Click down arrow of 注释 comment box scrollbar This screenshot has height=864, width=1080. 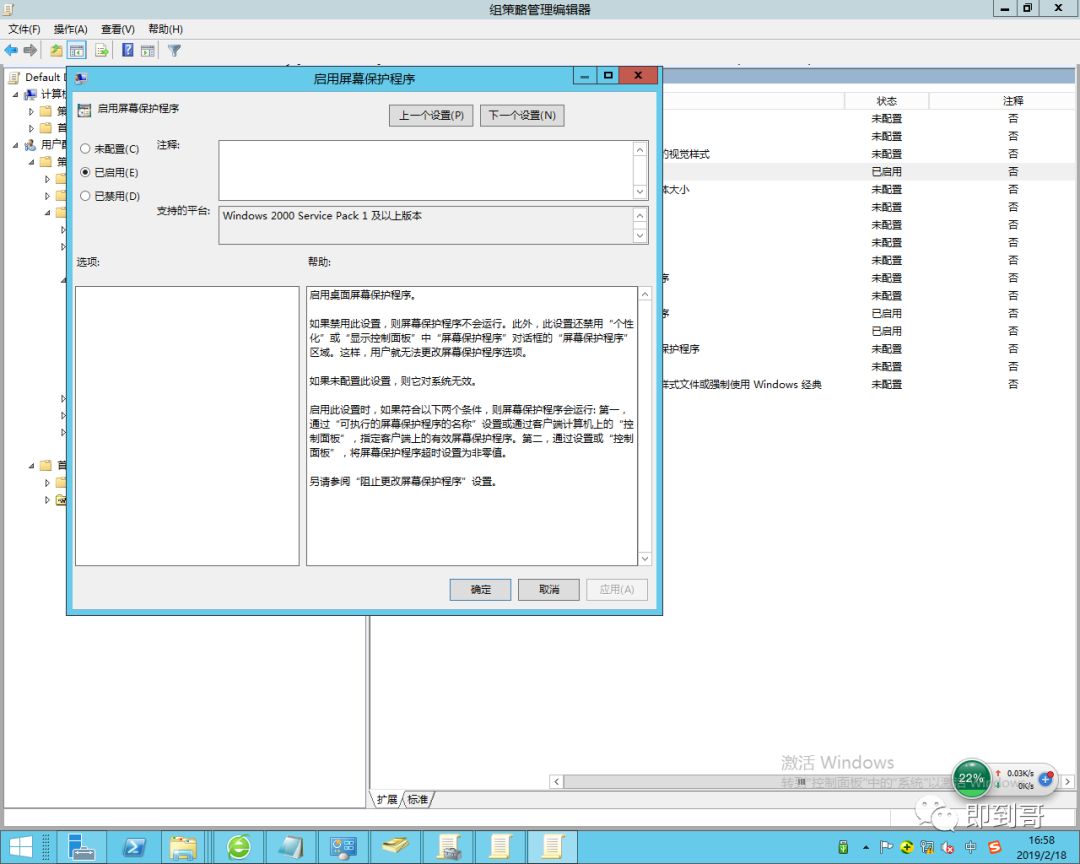click(640, 192)
